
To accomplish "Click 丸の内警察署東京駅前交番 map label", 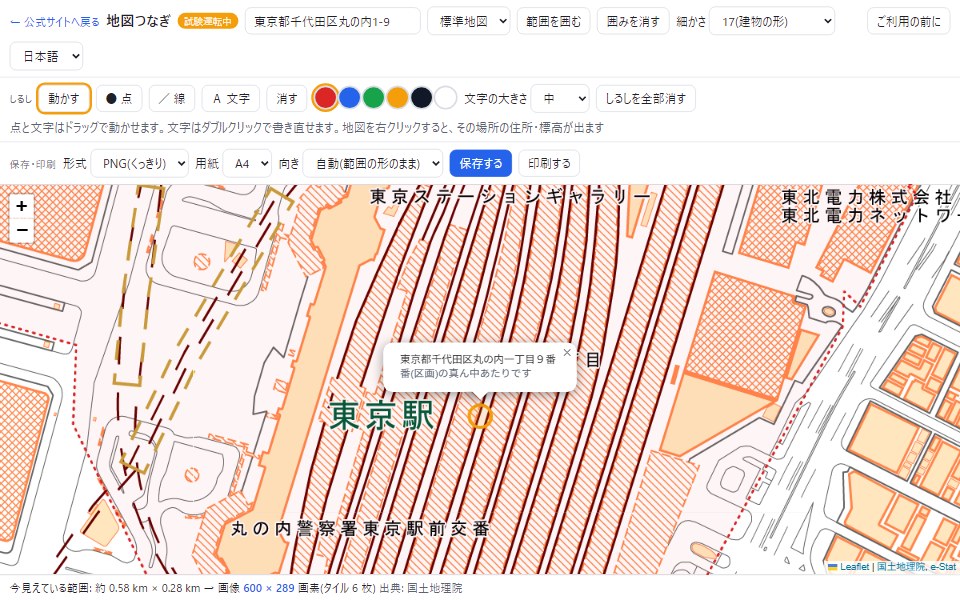I will (361, 529).
